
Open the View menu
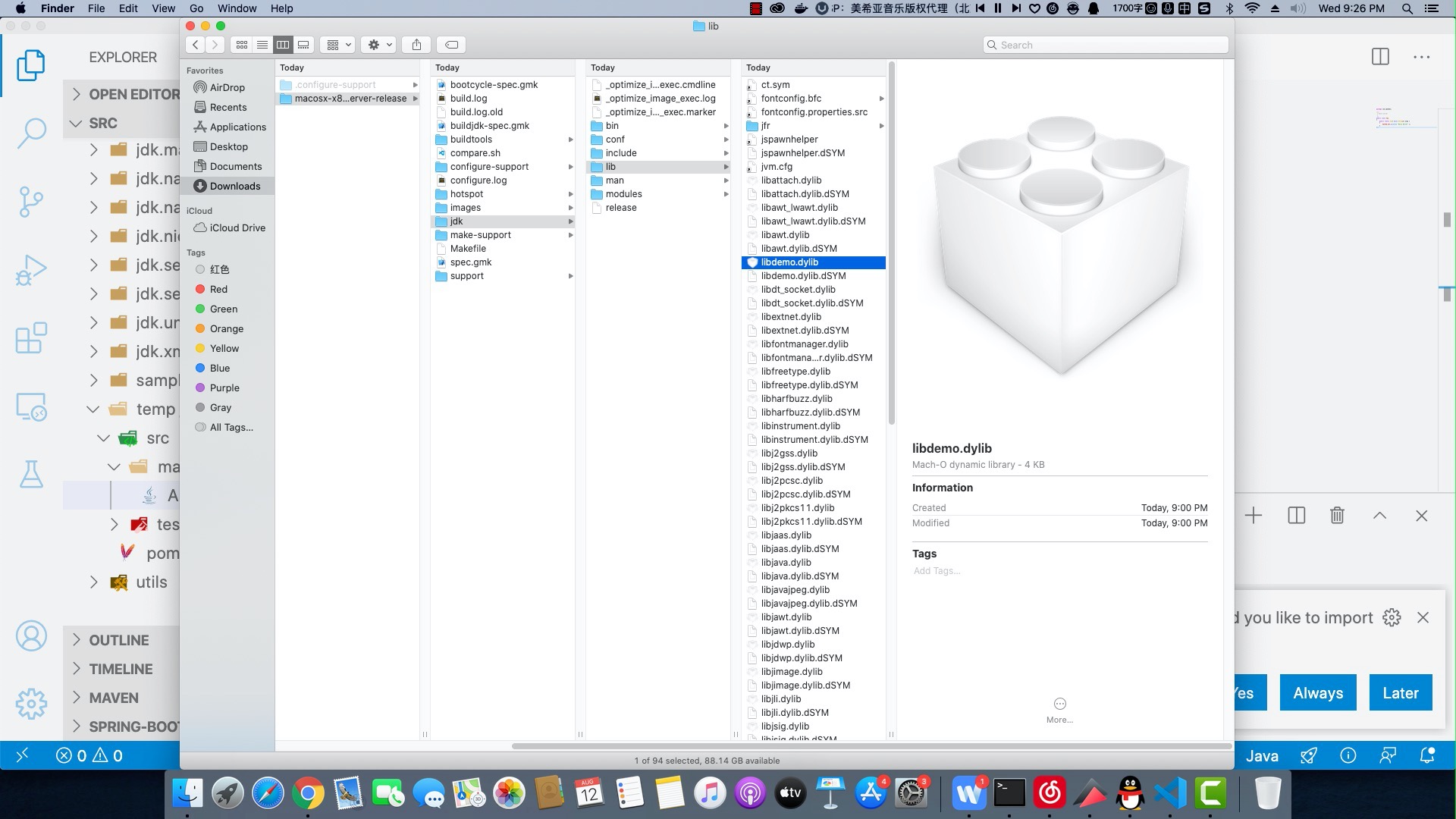point(163,8)
